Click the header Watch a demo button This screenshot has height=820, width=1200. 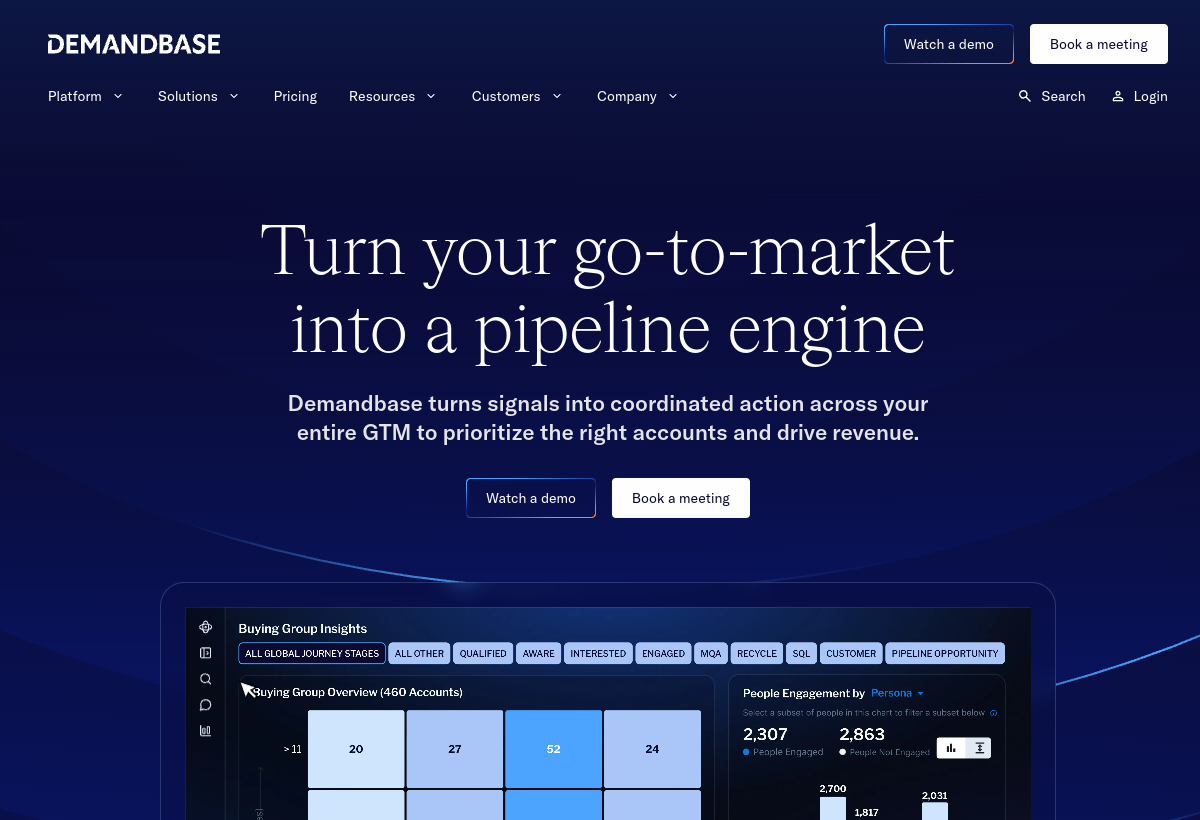pyautogui.click(x=949, y=44)
